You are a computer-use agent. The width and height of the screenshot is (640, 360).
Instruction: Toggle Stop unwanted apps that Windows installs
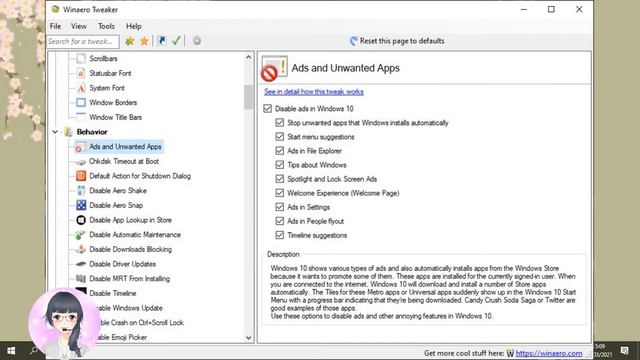[x=280, y=122]
